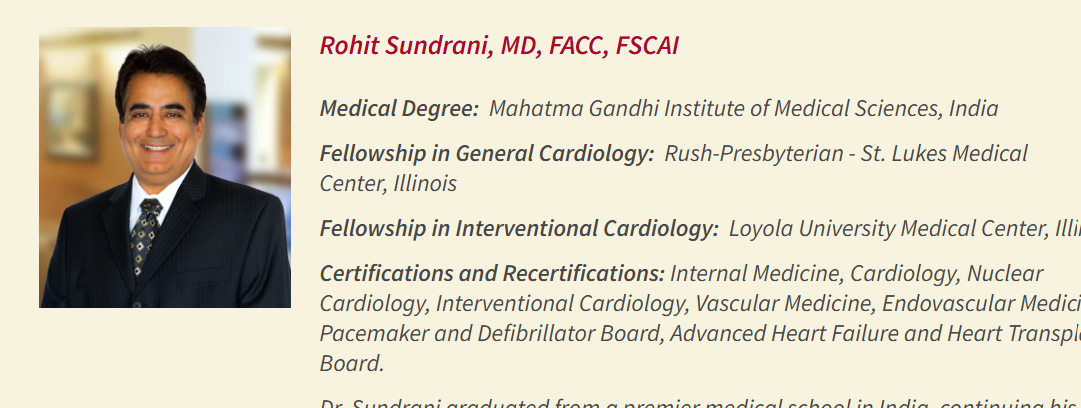Screen dimensions: 1081x408
Task: Click the "Center, Illinois" line
Action: [x=388, y=184]
